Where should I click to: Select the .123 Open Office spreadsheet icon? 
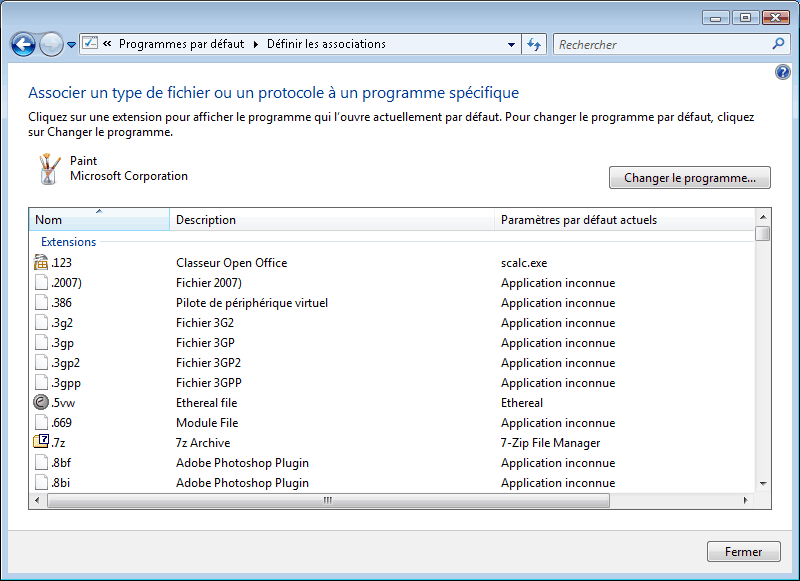click(41, 262)
